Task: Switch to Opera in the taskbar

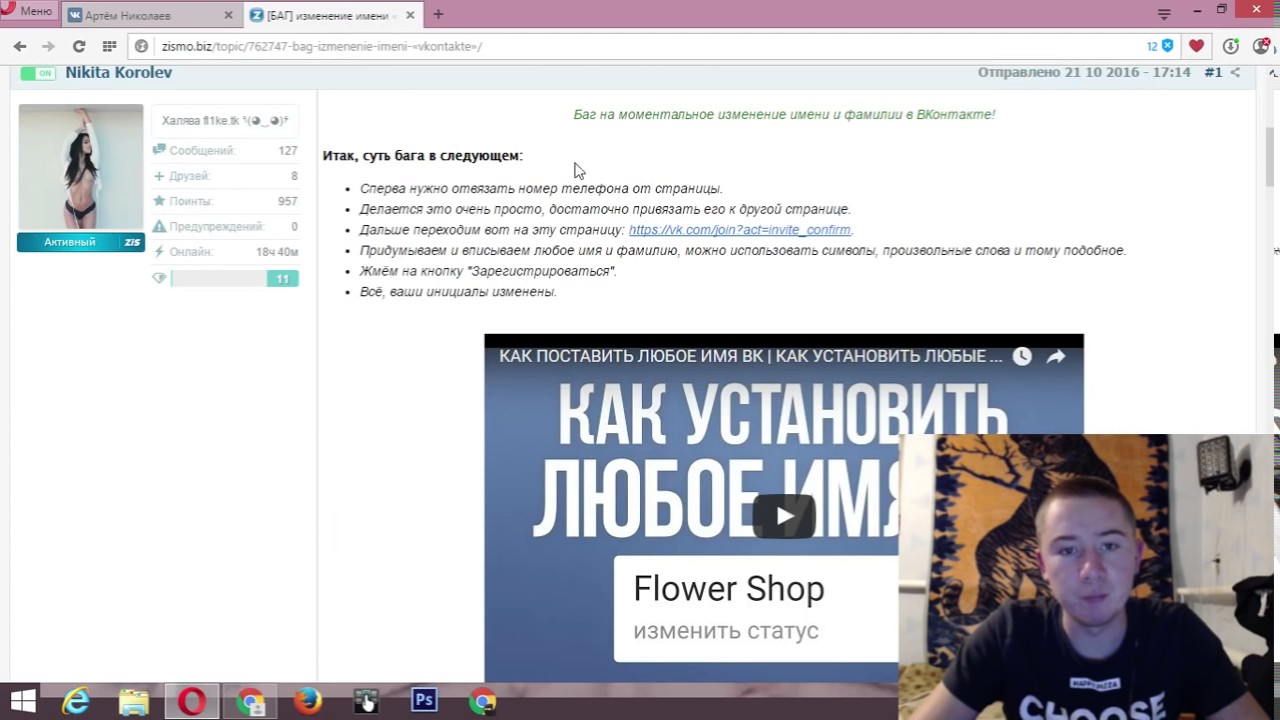Action: pyautogui.click(x=192, y=702)
